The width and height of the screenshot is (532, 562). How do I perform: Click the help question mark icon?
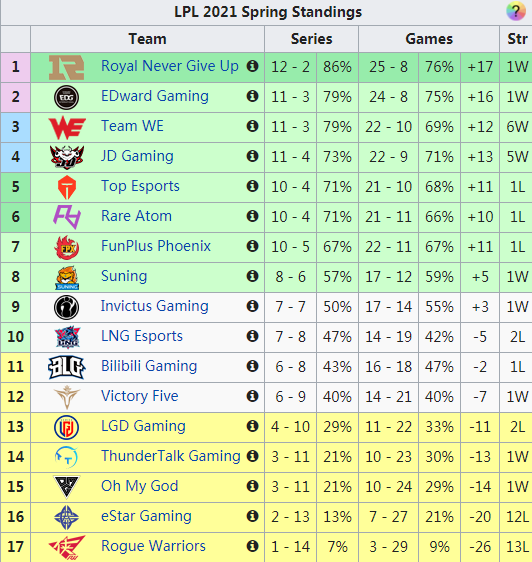[x=516, y=11]
